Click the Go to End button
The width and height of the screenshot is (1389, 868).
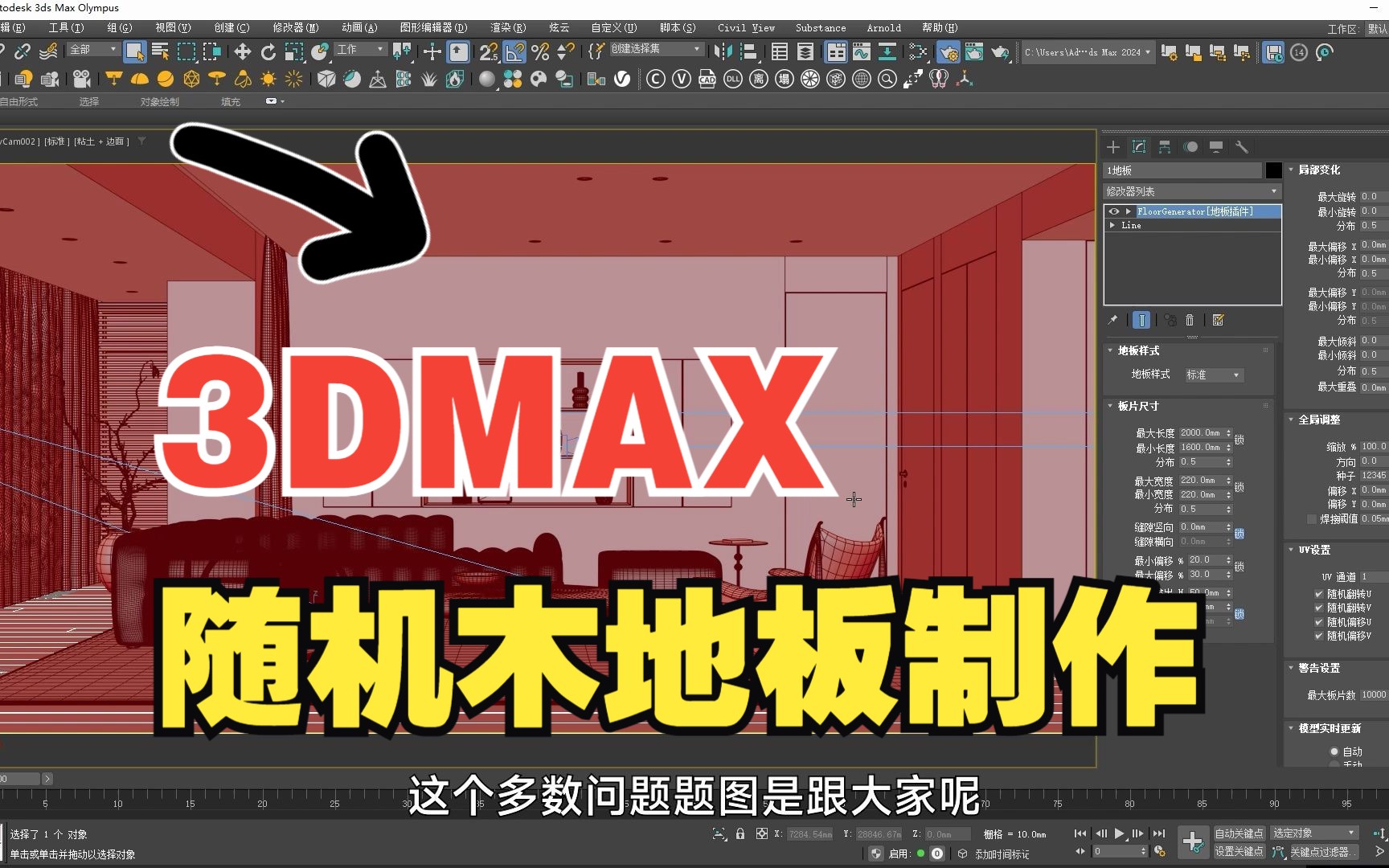[x=1159, y=834]
